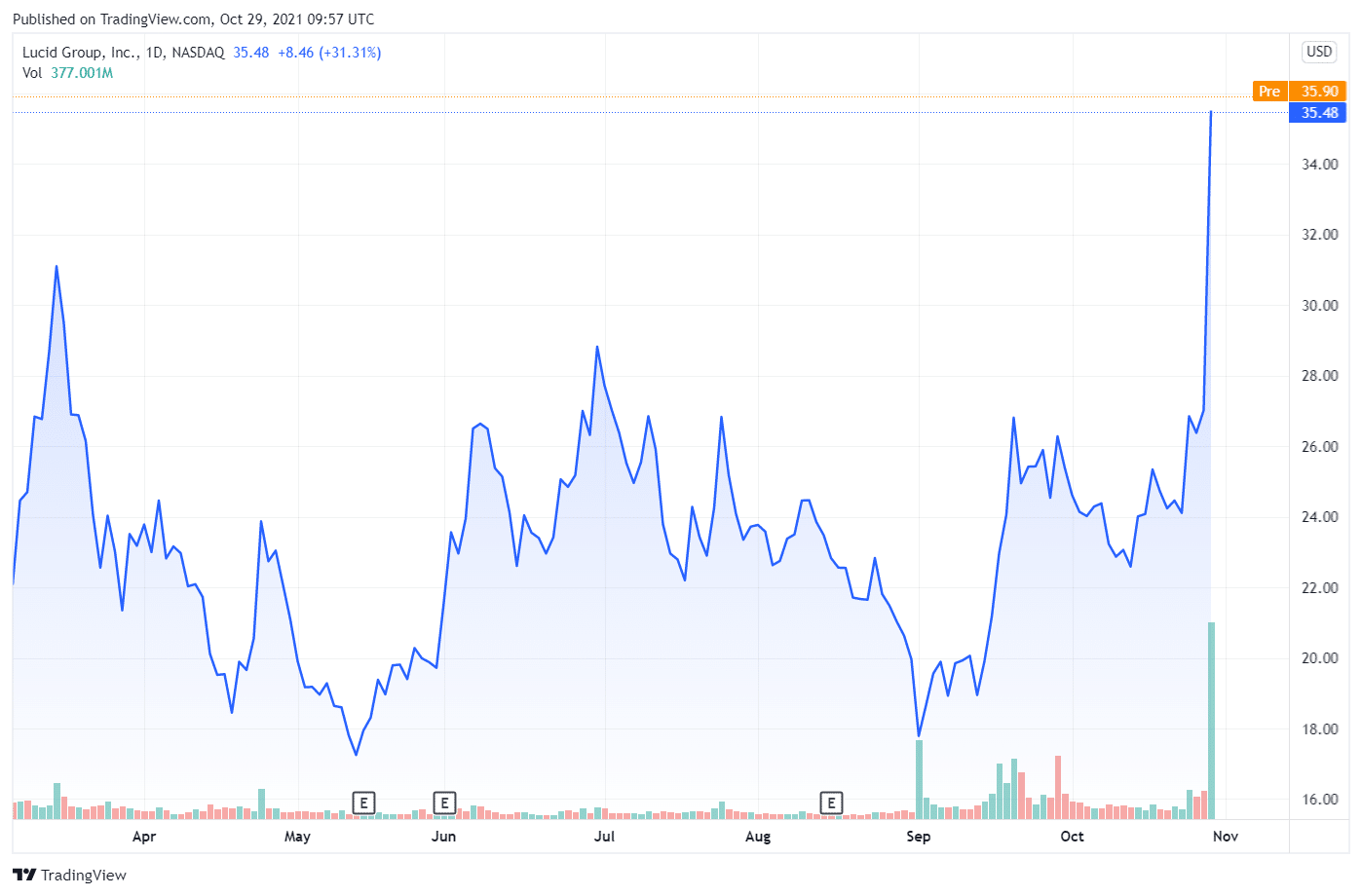Click the tall red volume bar before Oct
1362x896 pixels.
click(1058, 787)
